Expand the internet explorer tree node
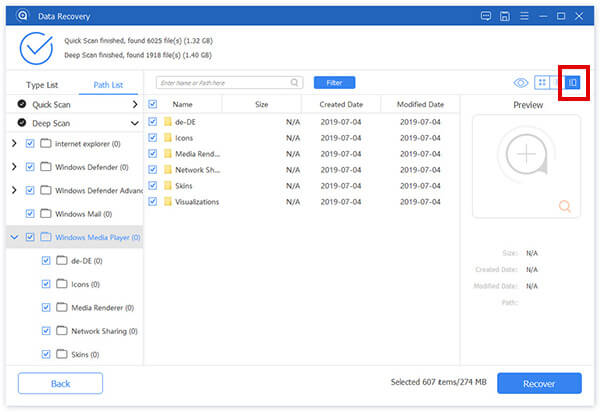 (x=14, y=143)
